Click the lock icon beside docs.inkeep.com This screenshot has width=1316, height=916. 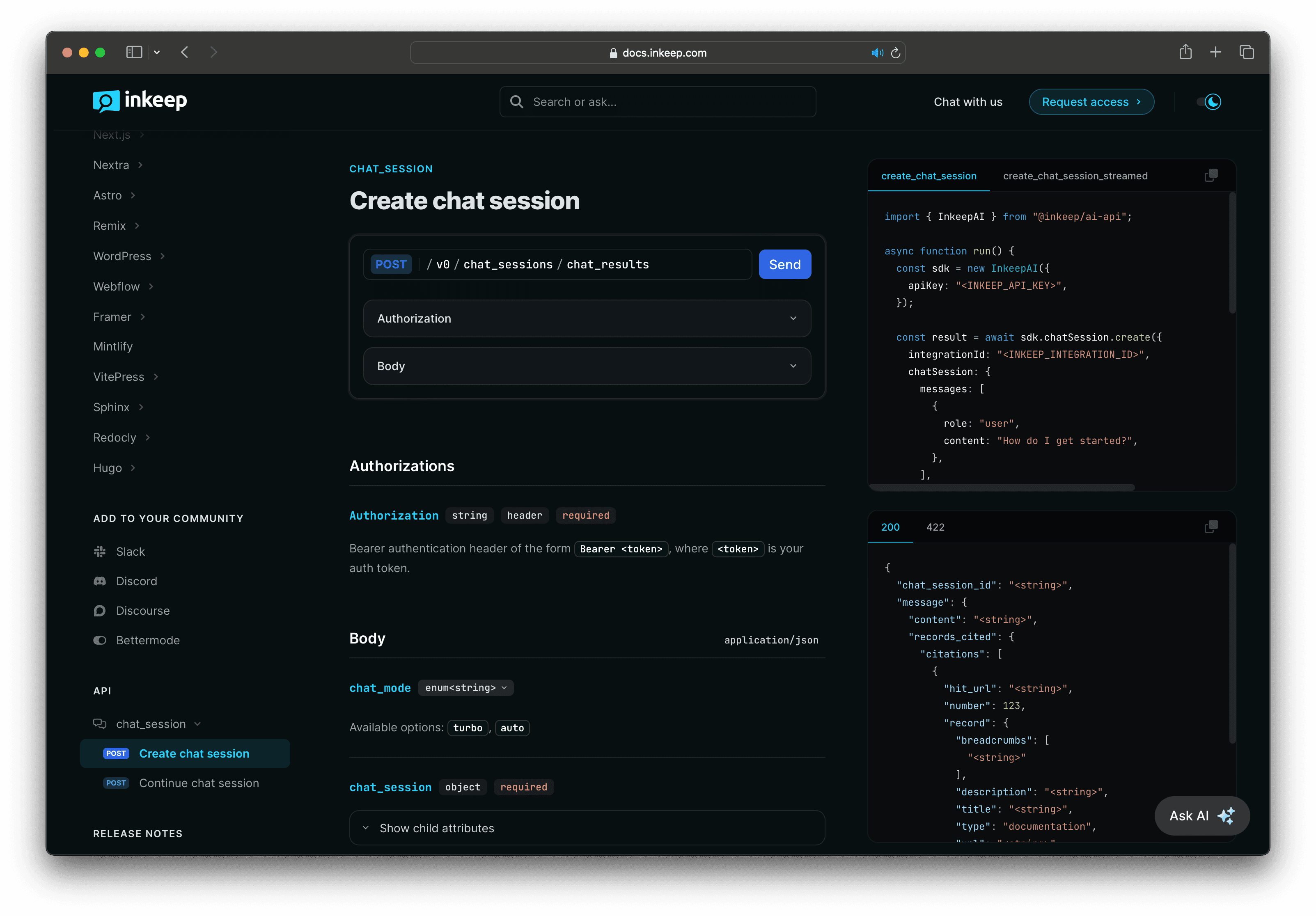pyautogui.click(x=613, y=53)
